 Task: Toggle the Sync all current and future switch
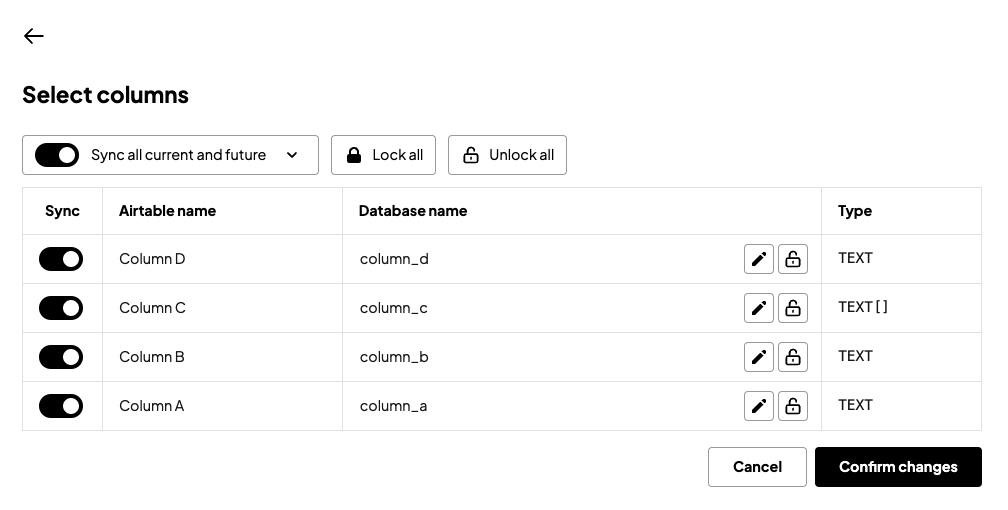57,155
